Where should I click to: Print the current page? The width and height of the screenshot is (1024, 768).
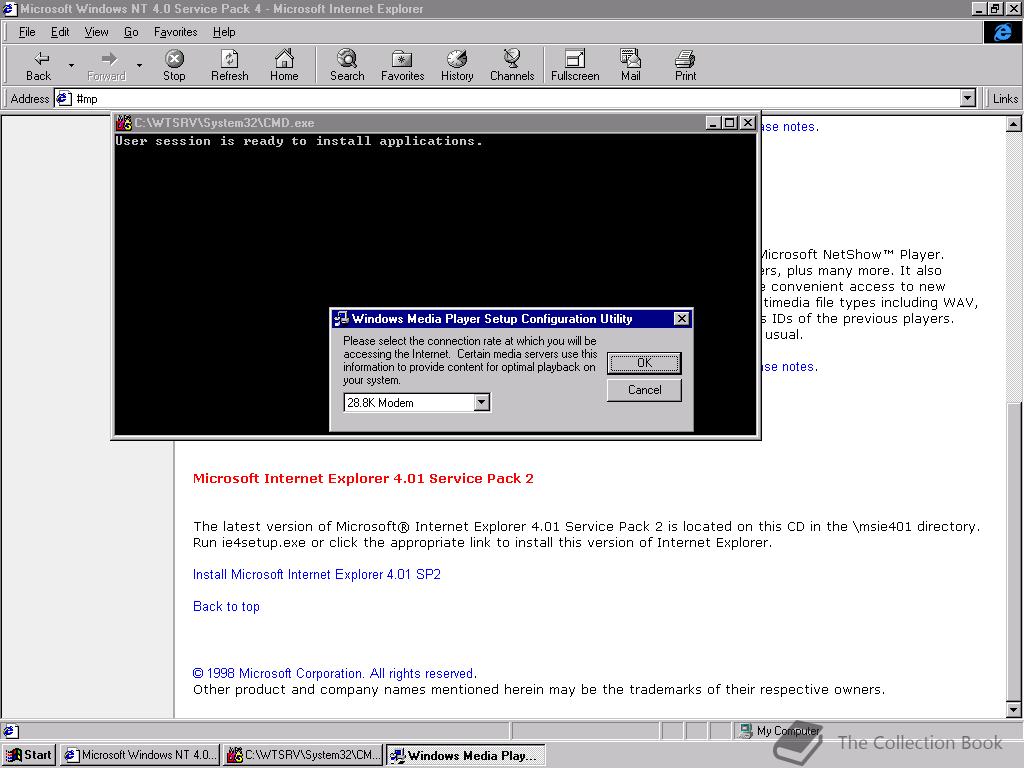685,65
